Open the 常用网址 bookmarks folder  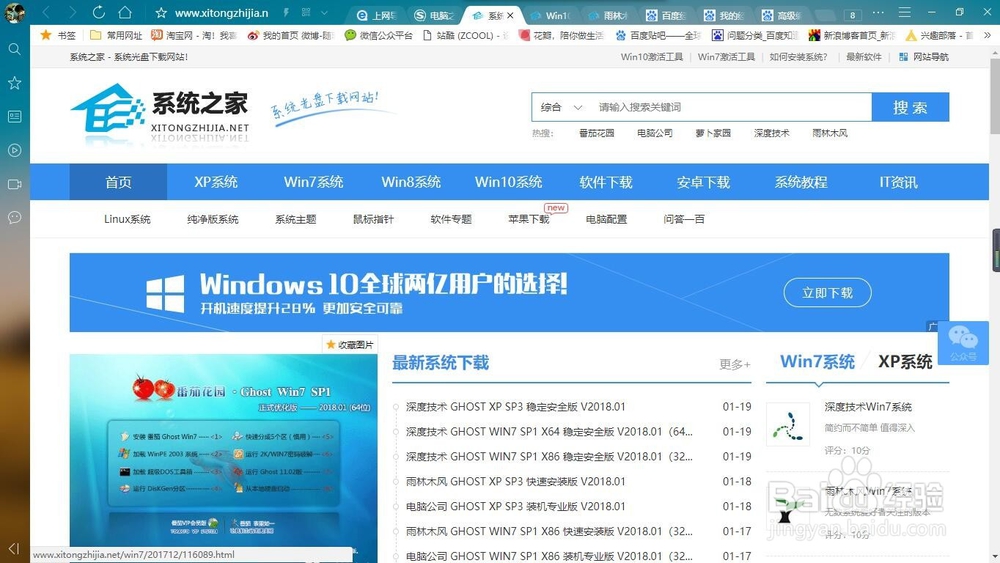(x=116, y=35)
